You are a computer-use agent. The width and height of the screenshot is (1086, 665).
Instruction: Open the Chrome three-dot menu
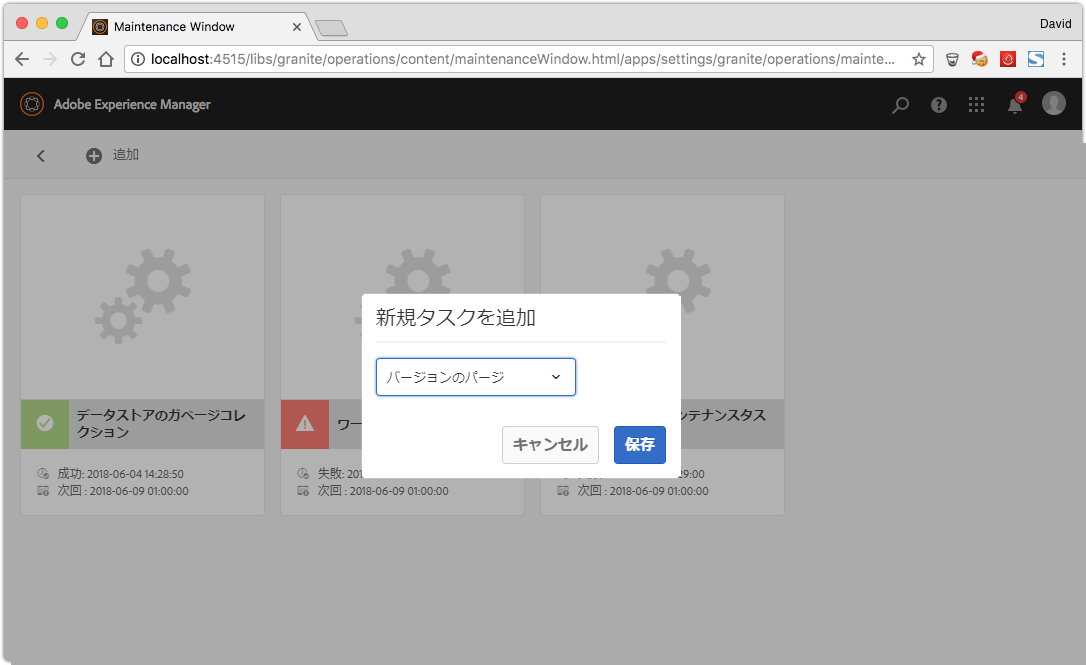(1064, 60)
